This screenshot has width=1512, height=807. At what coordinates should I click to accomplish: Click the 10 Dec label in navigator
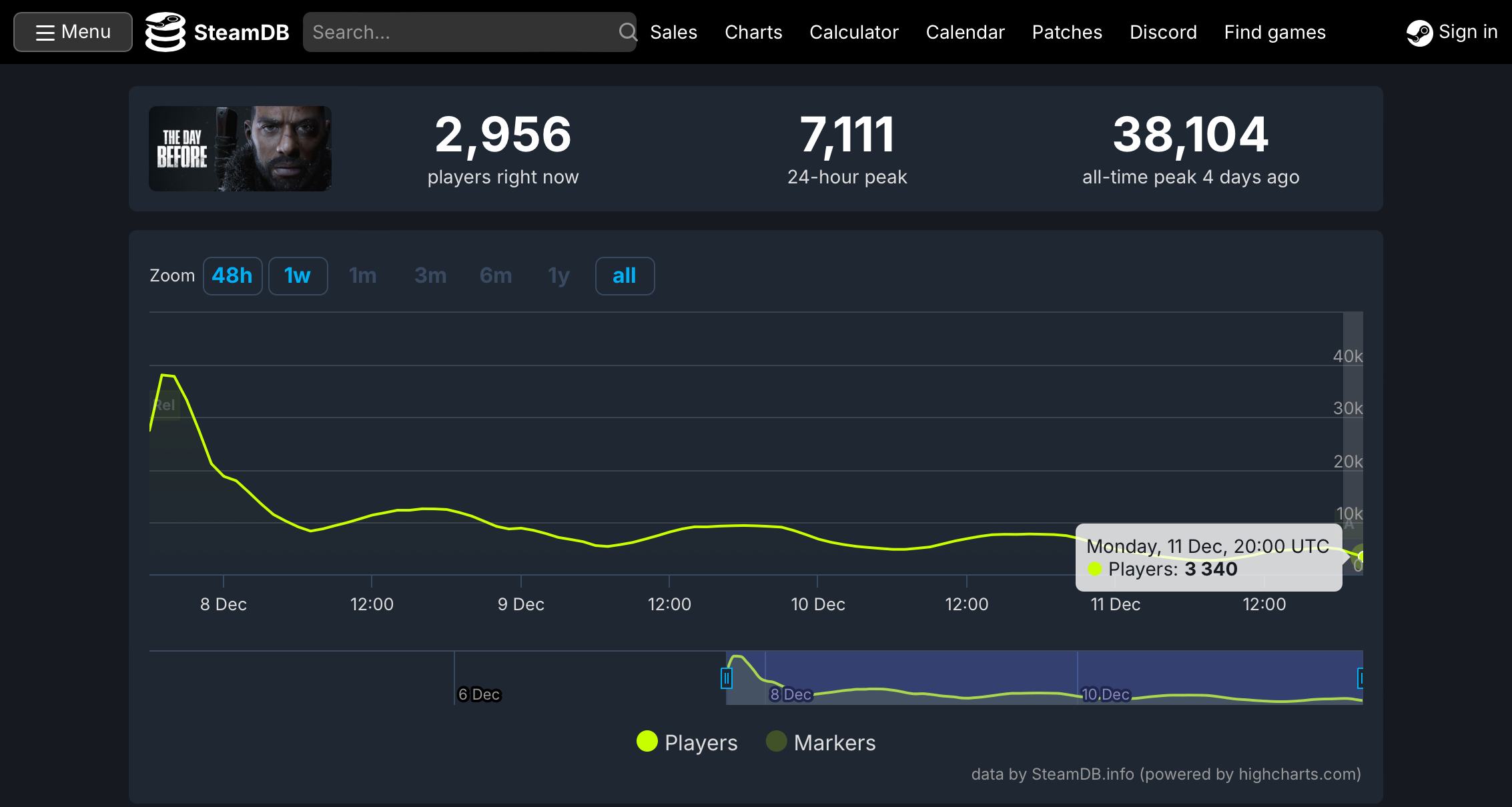(x=1106, y=694)
